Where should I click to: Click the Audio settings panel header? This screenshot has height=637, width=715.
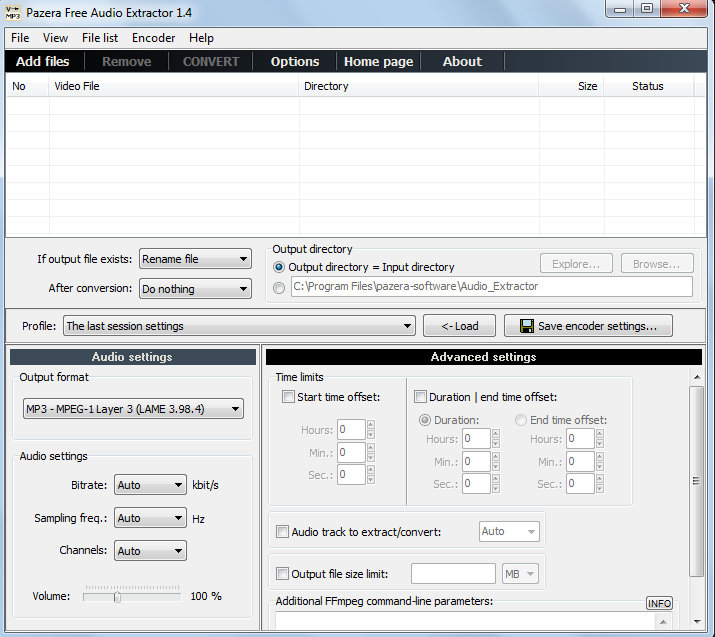[133, 357]
